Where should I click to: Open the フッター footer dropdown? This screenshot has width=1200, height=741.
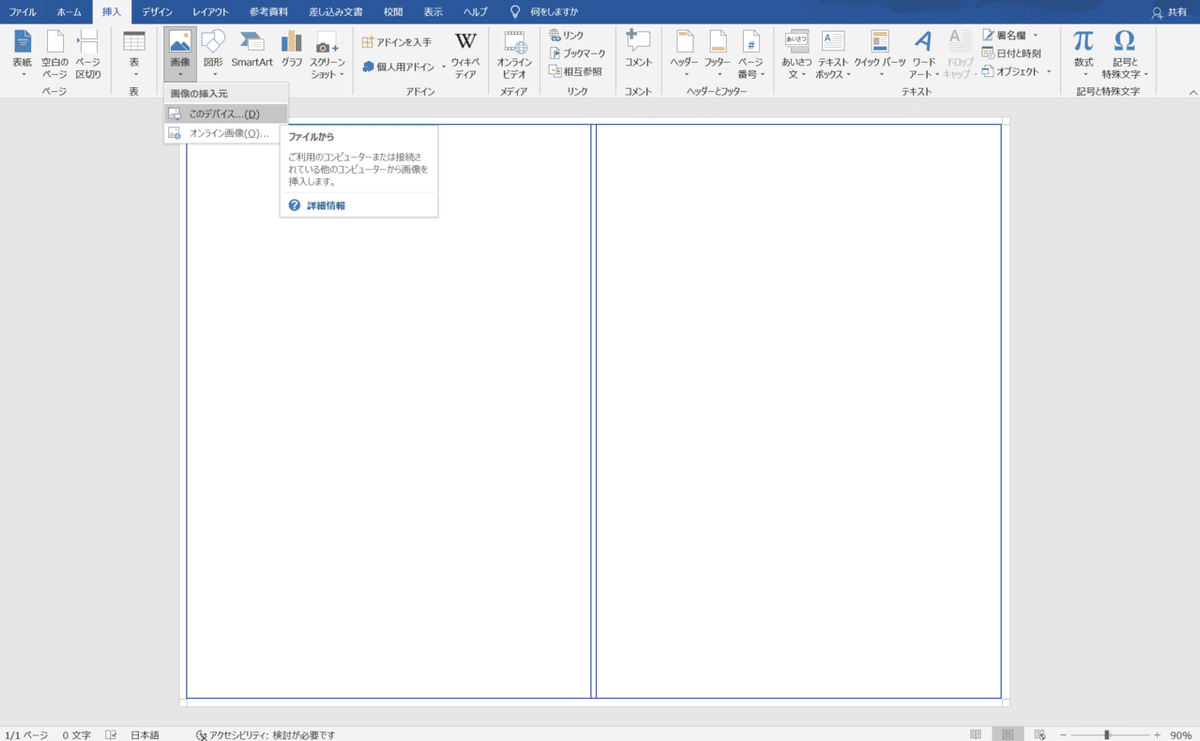click(718, 55)
